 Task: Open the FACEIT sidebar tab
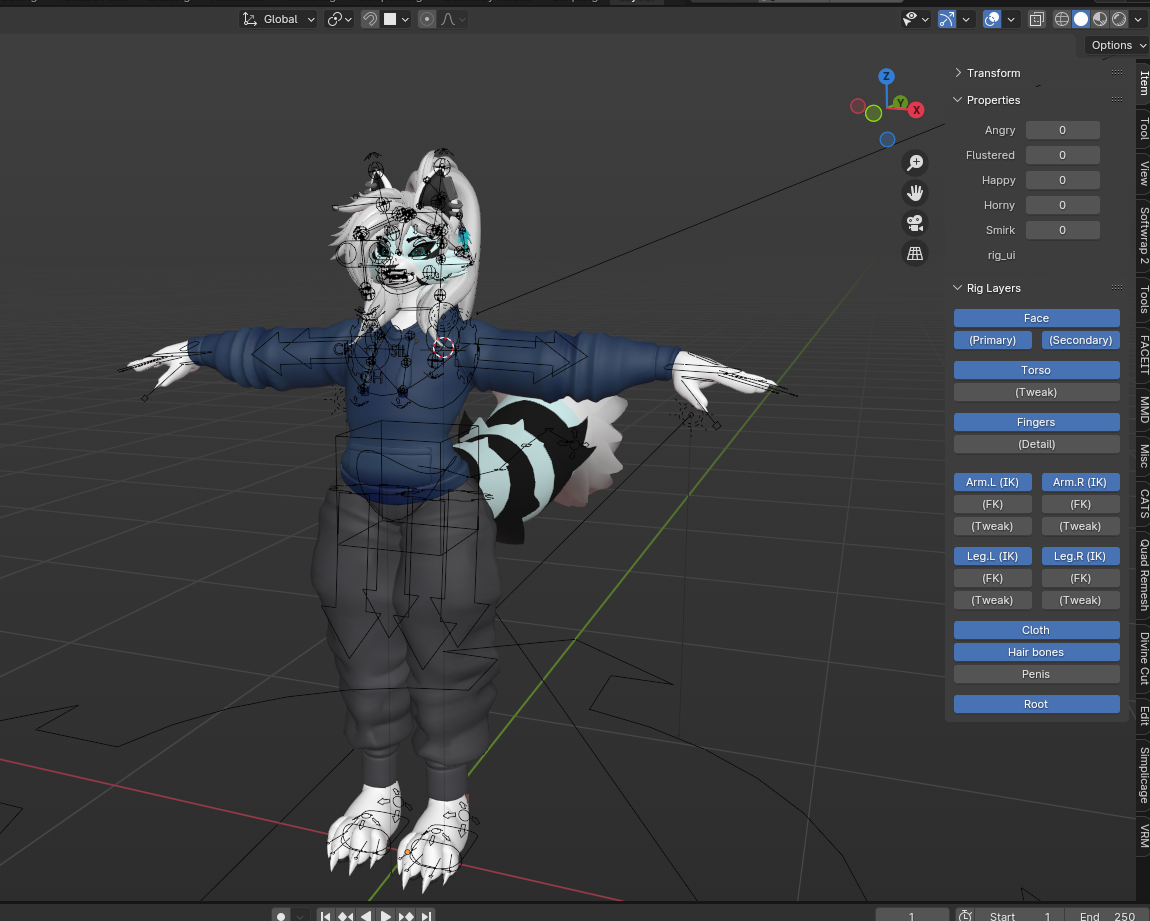[x=1143, y=354]
